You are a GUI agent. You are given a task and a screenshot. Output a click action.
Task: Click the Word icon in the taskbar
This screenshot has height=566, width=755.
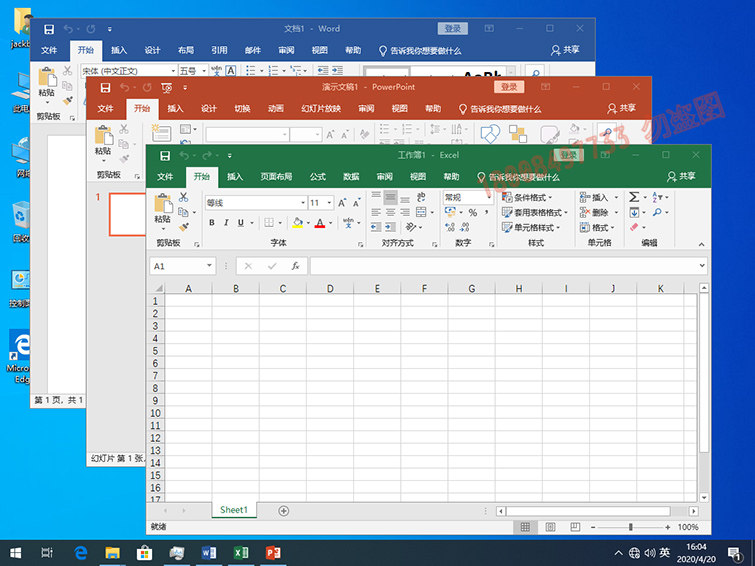pos(208,553)
